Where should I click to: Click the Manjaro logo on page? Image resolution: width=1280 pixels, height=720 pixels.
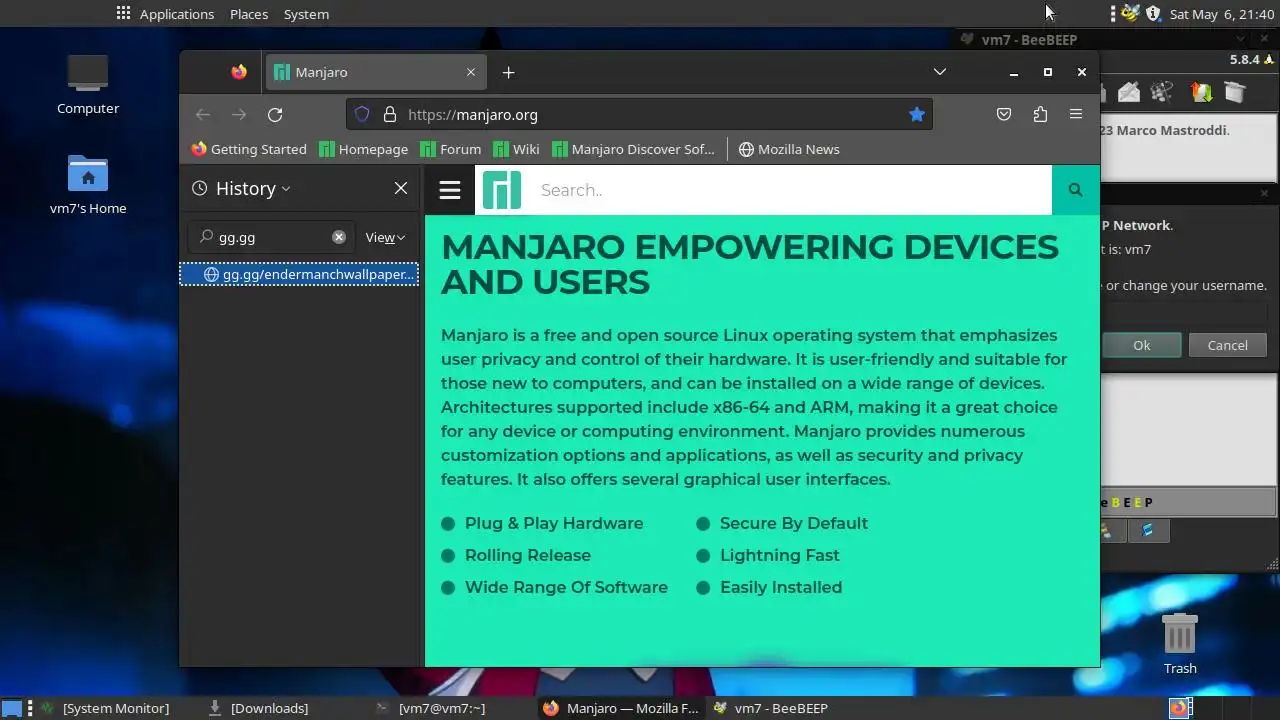[x=502, y=190]
